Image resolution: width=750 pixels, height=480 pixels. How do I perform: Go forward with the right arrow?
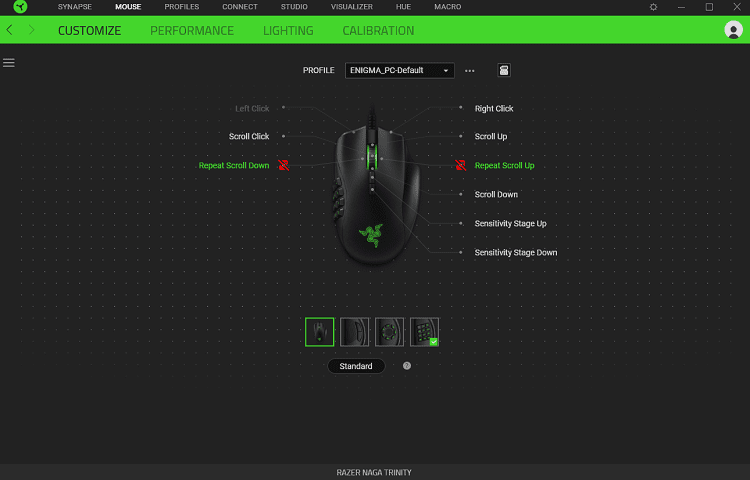(32, 30)
